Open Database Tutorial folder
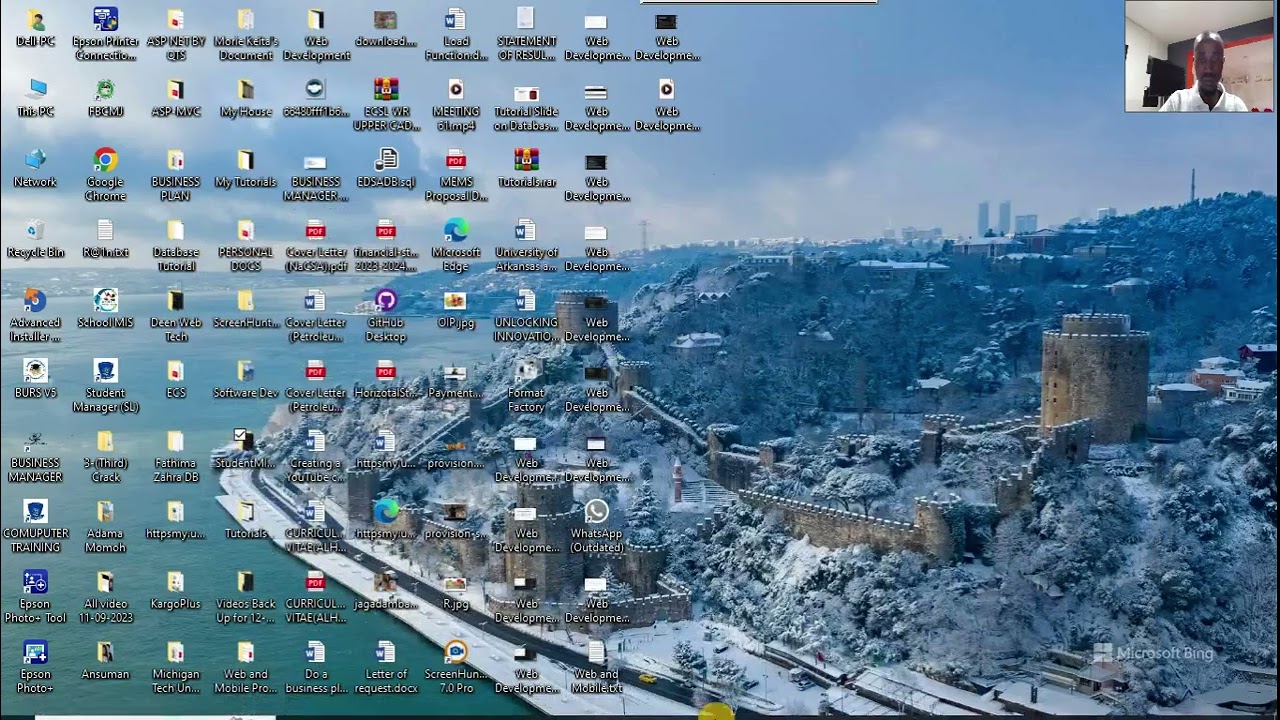Viewport: 1280px width, 720px height. 175,246
